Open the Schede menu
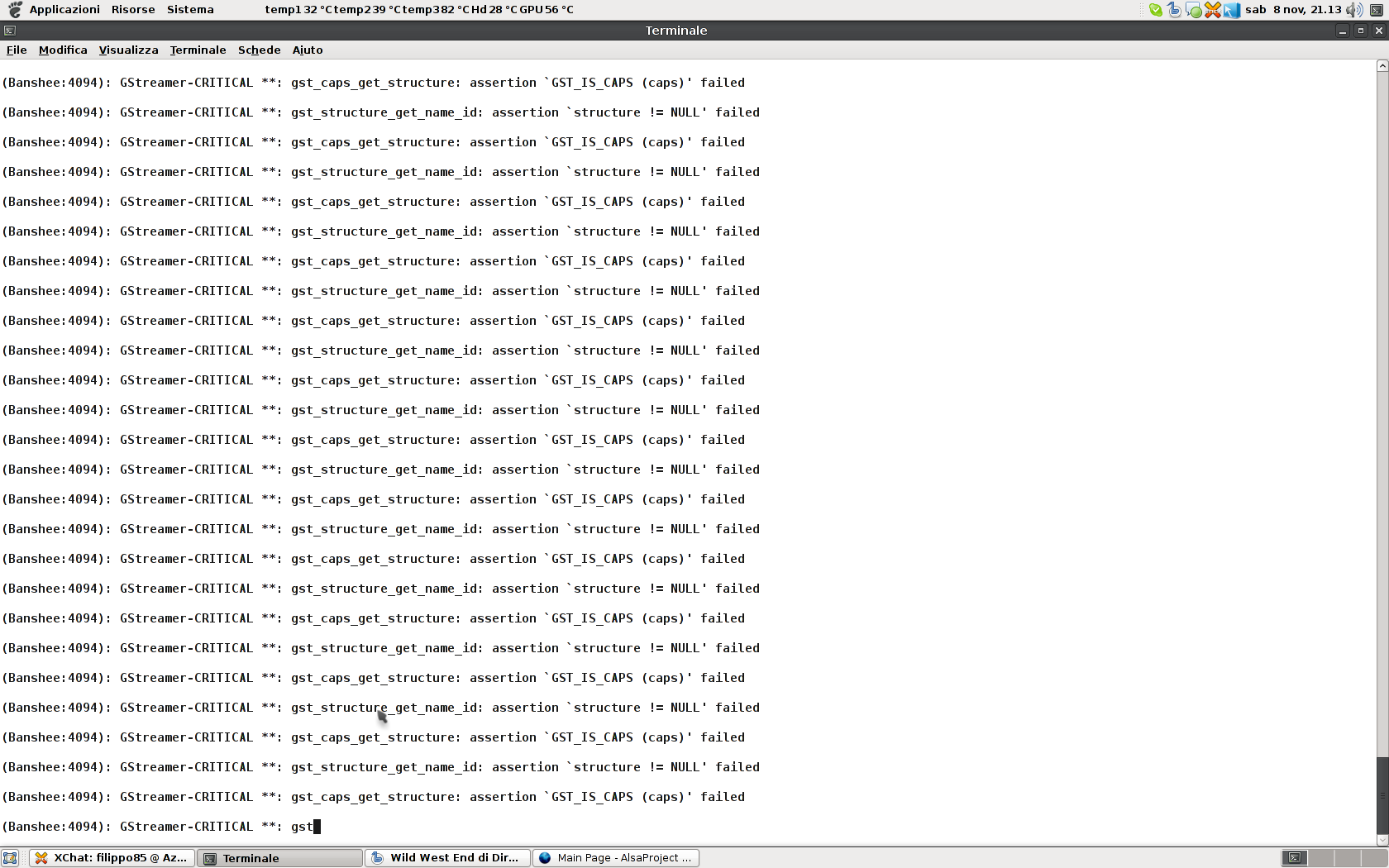1389x868 pixels. point(259,50)
